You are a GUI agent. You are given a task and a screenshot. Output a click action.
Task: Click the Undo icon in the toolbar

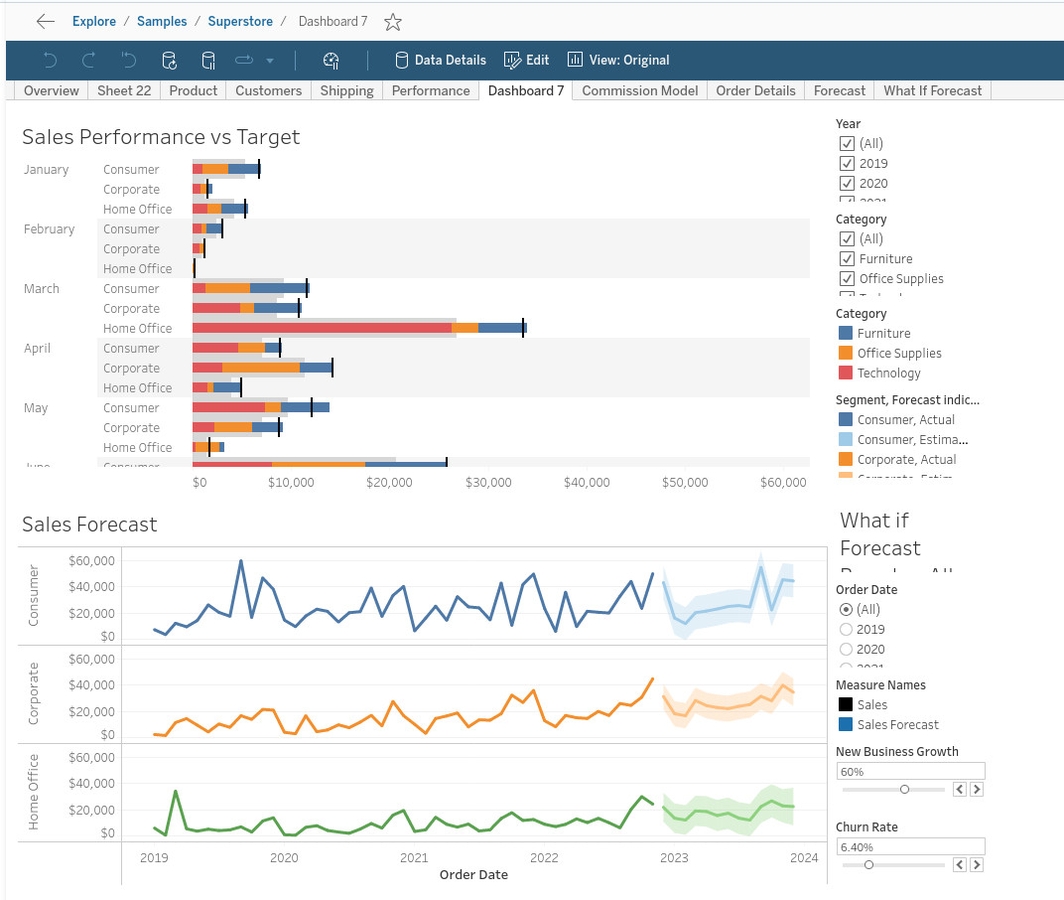[49, 60]
